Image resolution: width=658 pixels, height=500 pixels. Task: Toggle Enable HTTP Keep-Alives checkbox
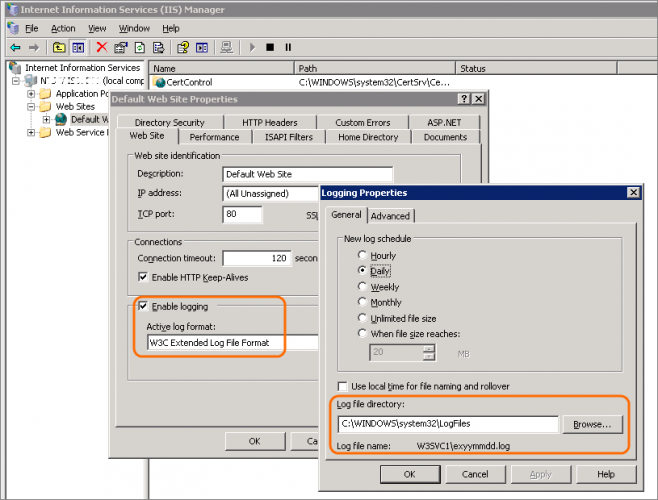pyautogui.click(x=142, y=277)
